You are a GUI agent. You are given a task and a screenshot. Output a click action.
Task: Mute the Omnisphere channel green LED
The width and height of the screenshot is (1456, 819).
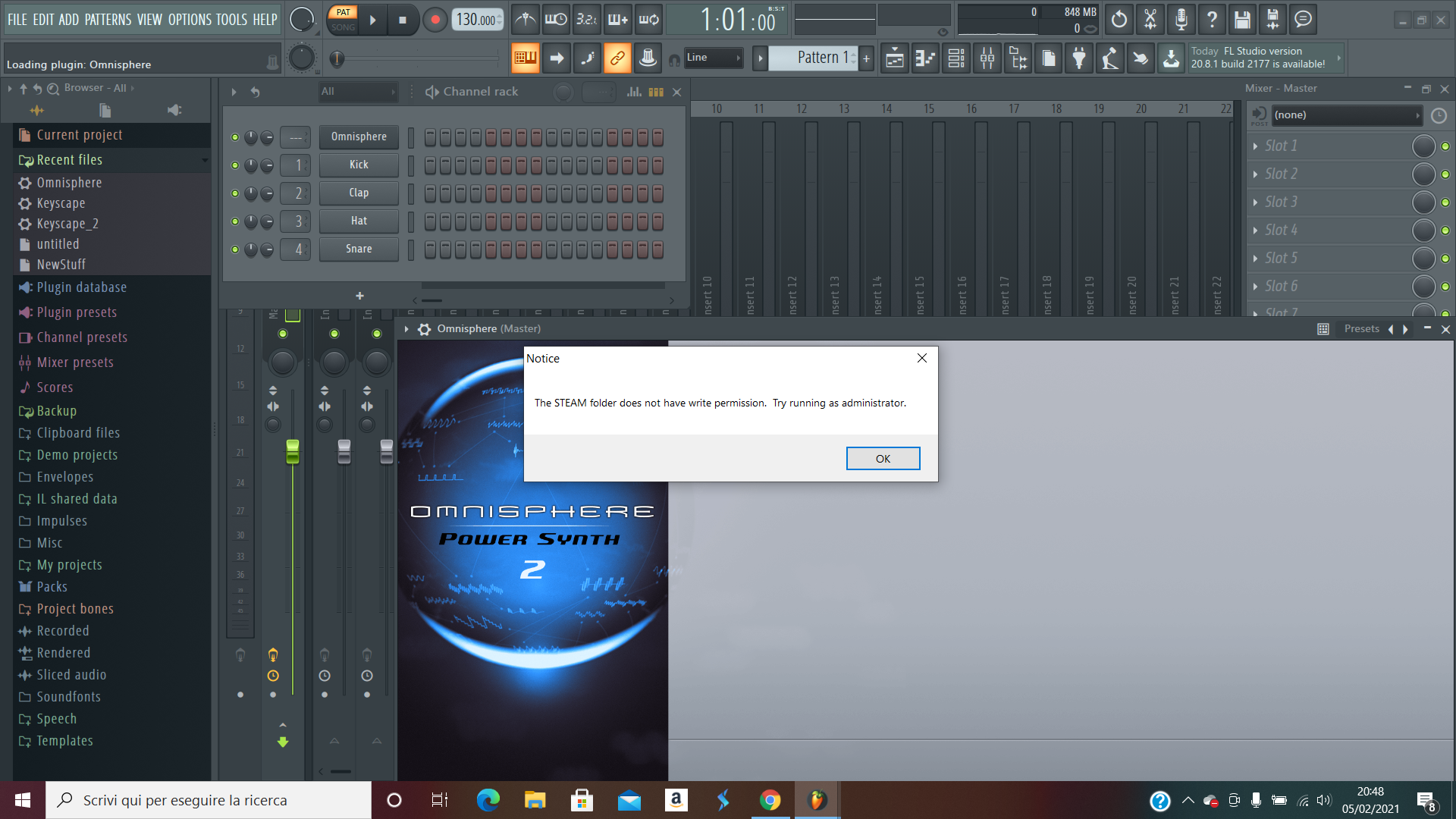(235, 137)
